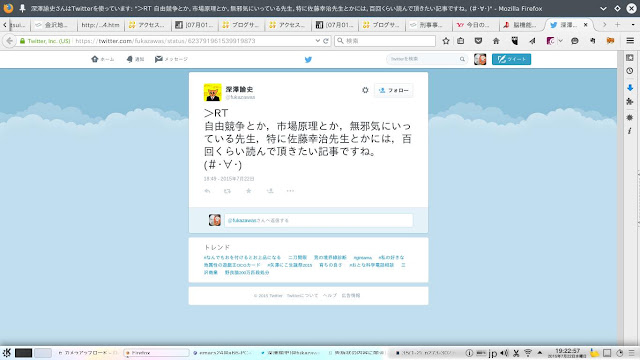Click the sidebar history clock icon
This screenshot has height=360, width=640.
click(630, 71)
